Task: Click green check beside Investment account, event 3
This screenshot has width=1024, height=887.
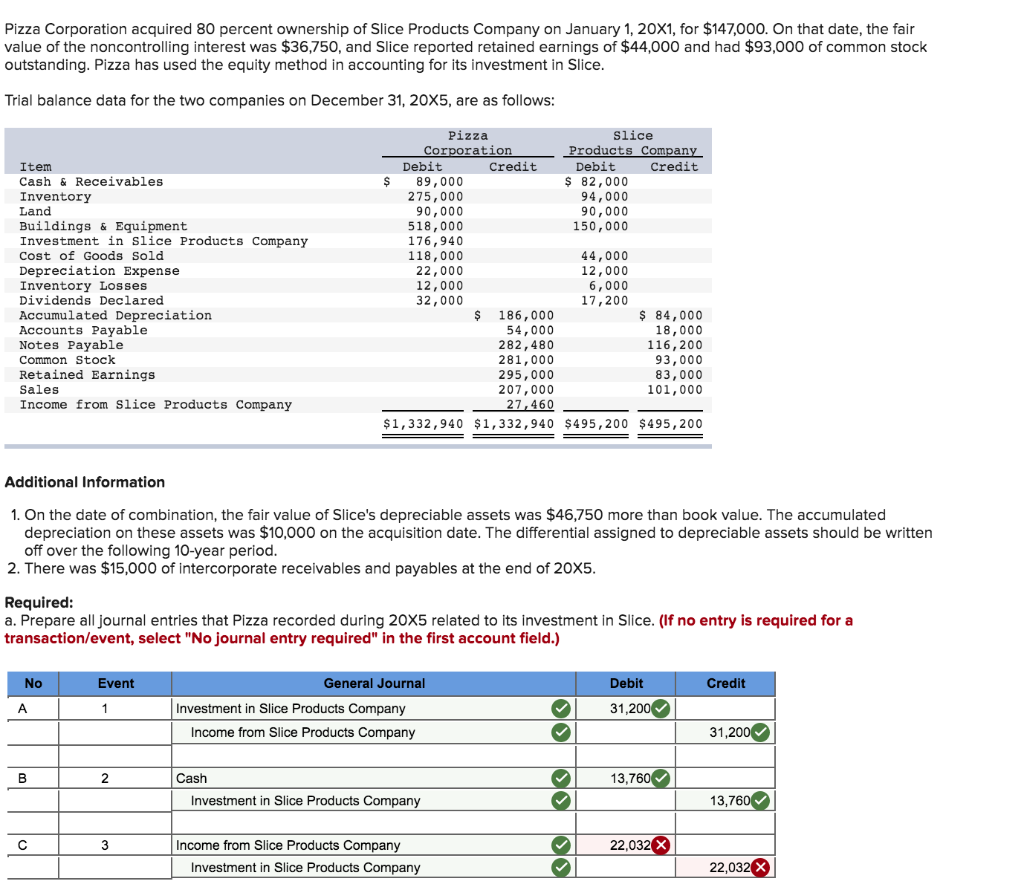Action: pos(561,867)
